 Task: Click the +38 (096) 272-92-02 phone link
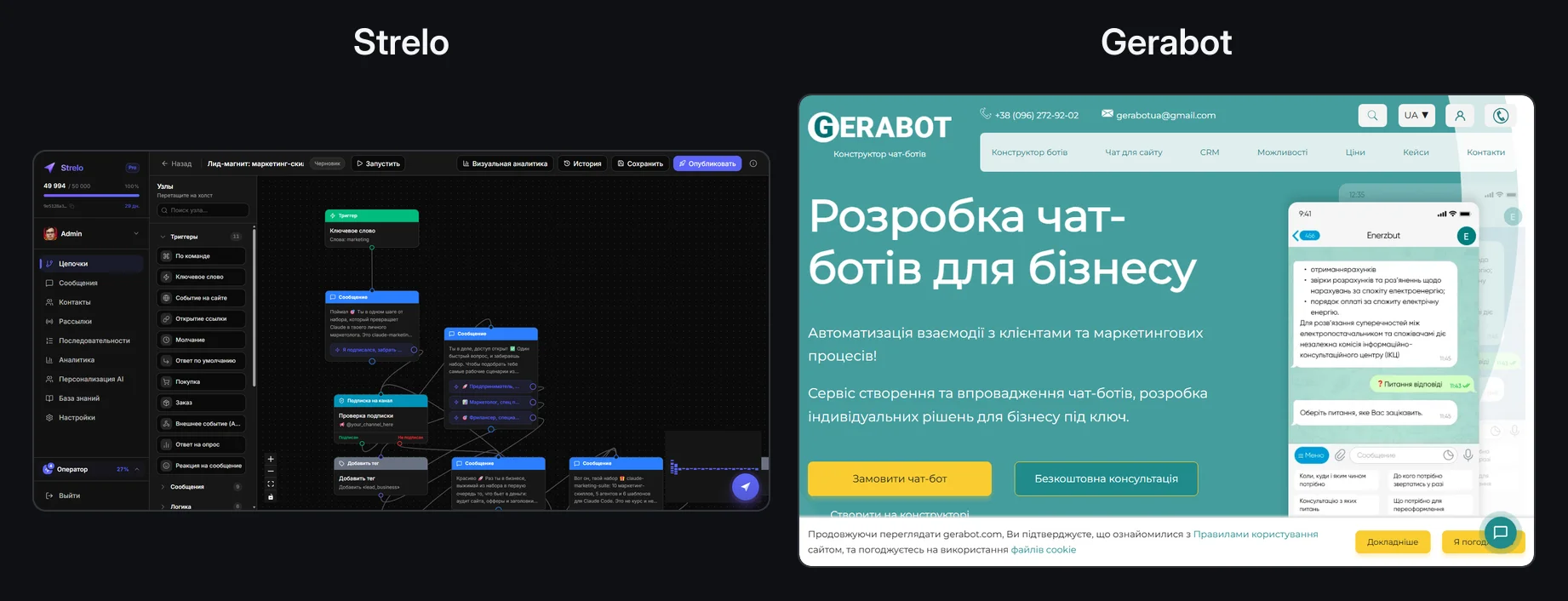pos(1036,115)
